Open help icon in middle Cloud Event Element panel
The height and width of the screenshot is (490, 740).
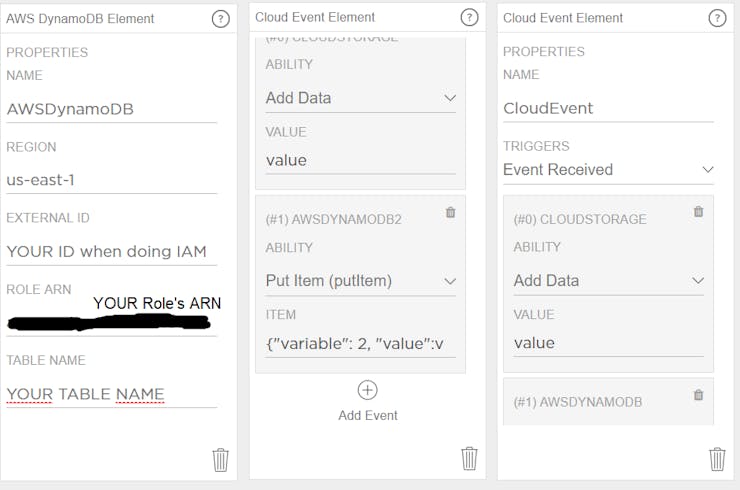pos(469,17)
